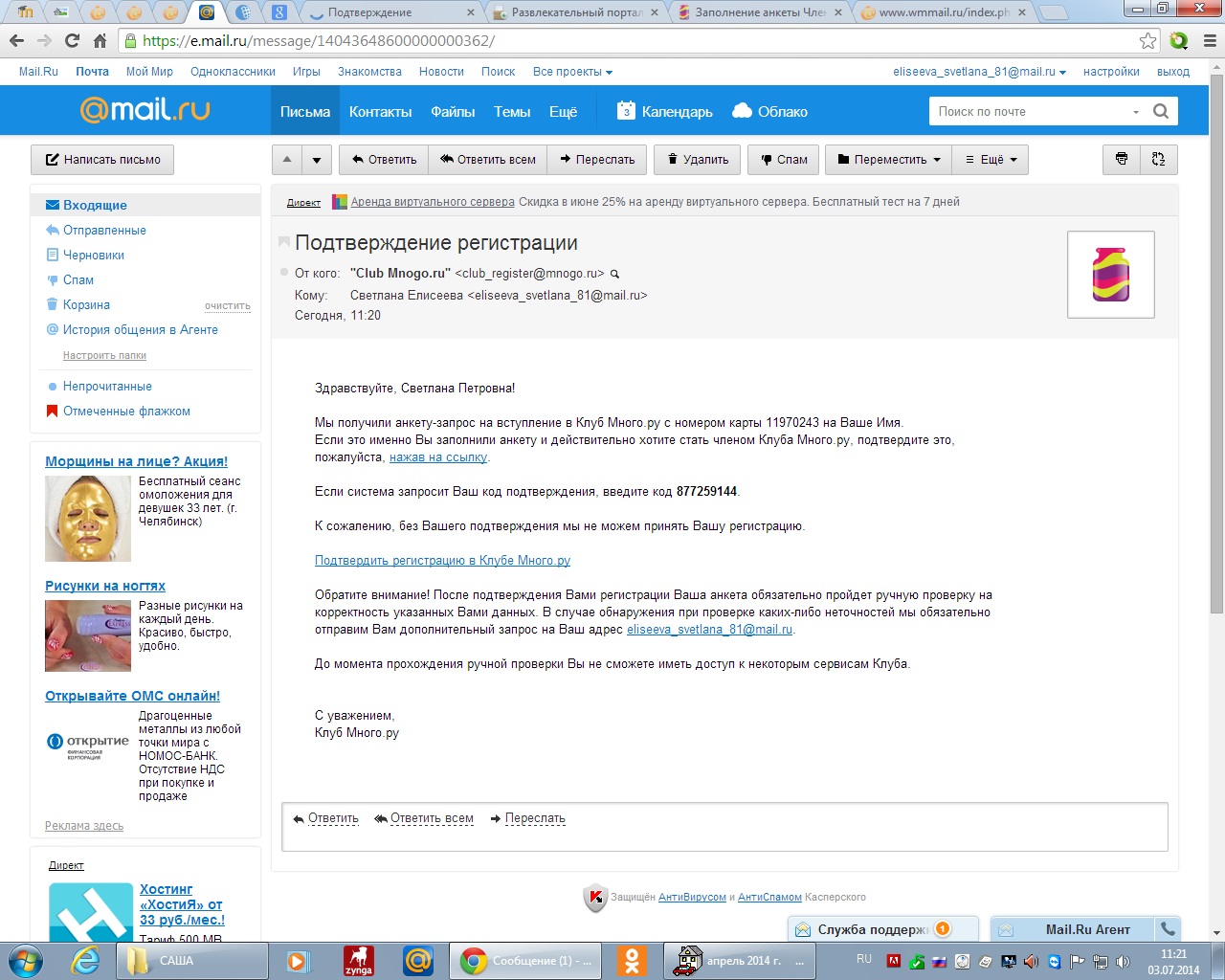Click the phone call icon in Агент bar
This screenshot has width=1225, height=980.
click(x=1168, y=928)
